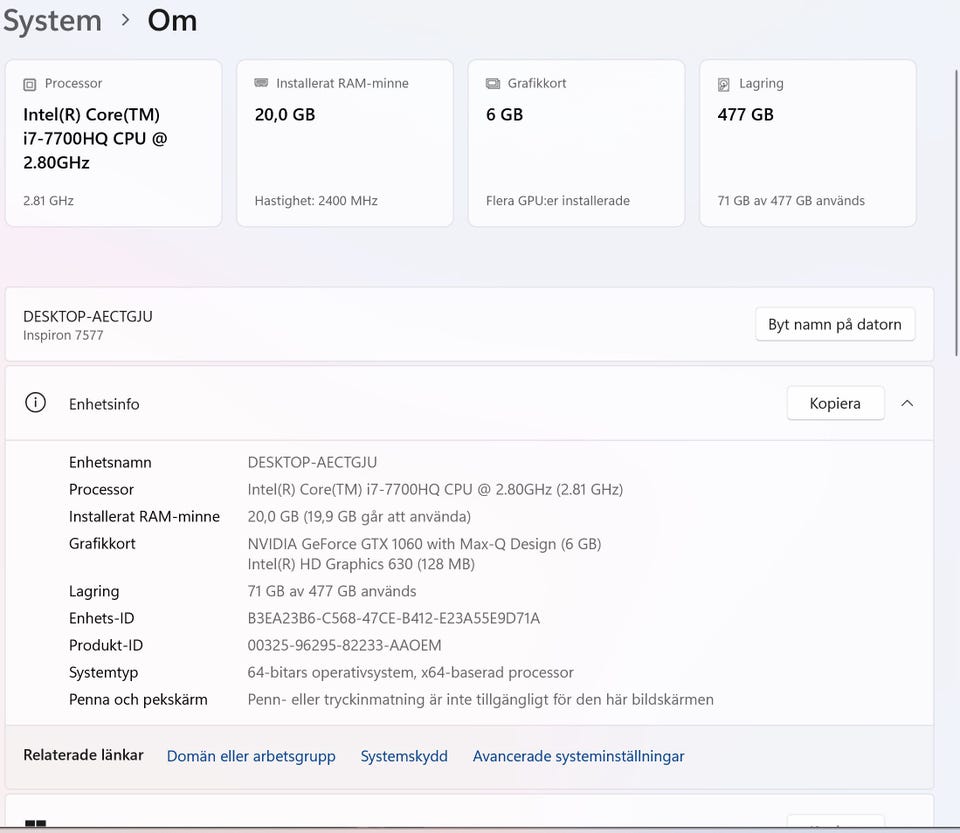Click the Inspiron 7577 model name
This screenshot has height=833, width=960.
[x=63, y=335]
